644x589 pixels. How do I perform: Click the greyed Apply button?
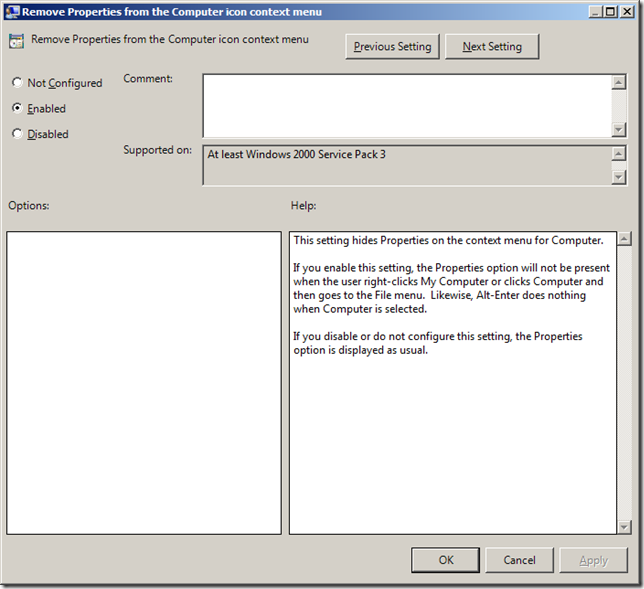pyautogui.click(x=593, y=560)
